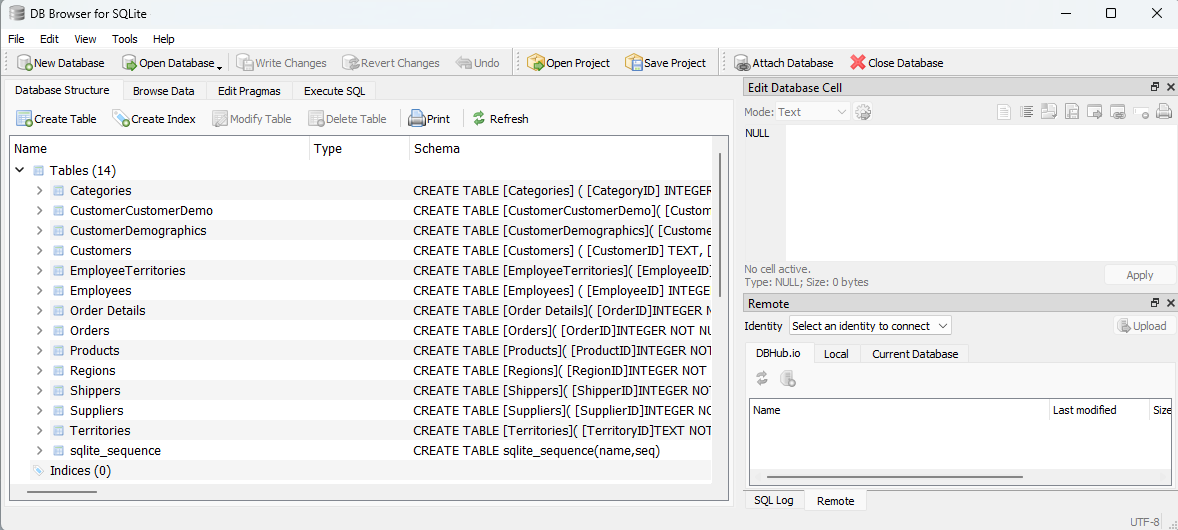Click the Create Table icon
Screen dimensions: 1178x530
24,119
